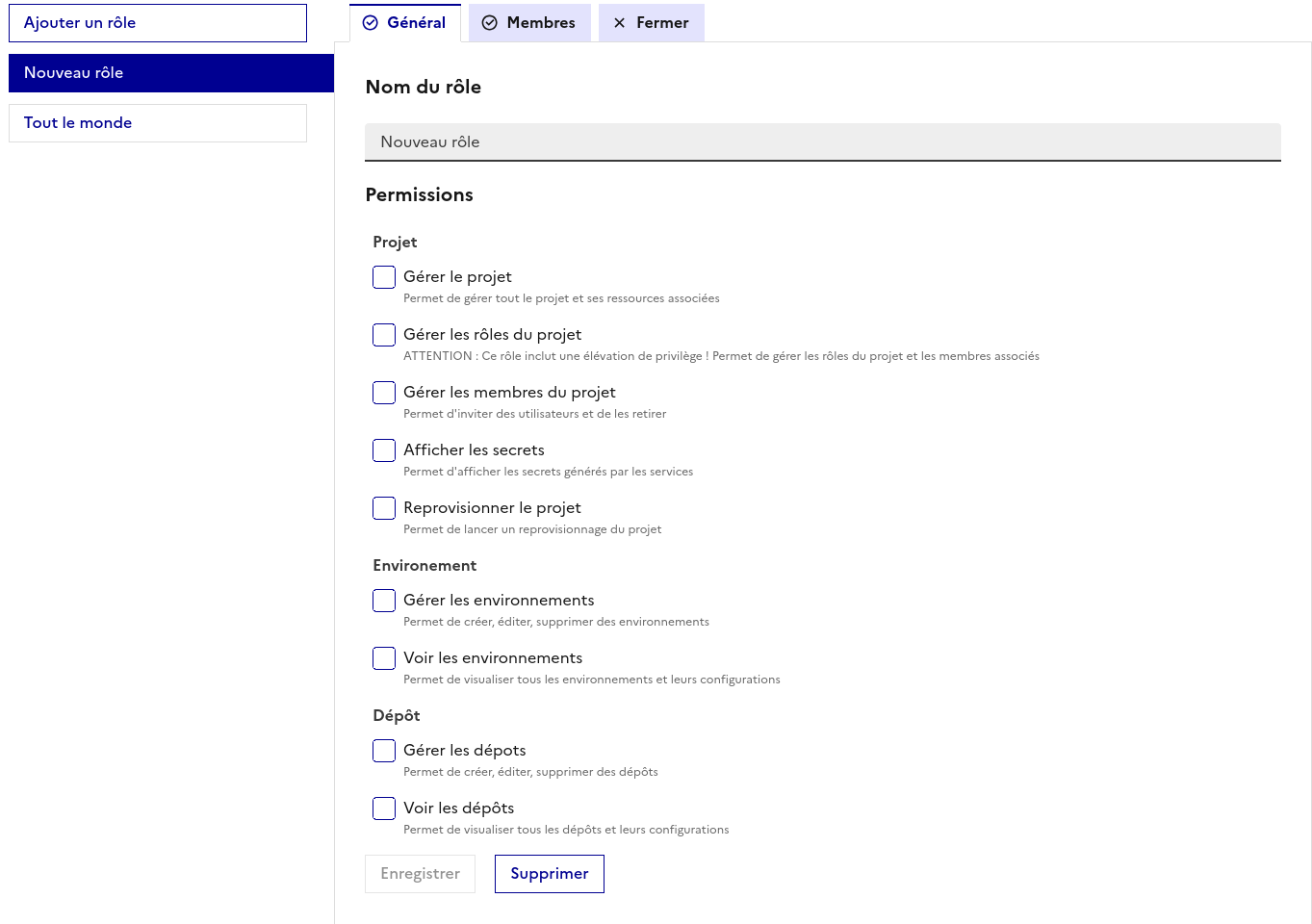Click the Enregistrer button
Viewport: 1312px width, 924px height.
click(x=421, y=874)
